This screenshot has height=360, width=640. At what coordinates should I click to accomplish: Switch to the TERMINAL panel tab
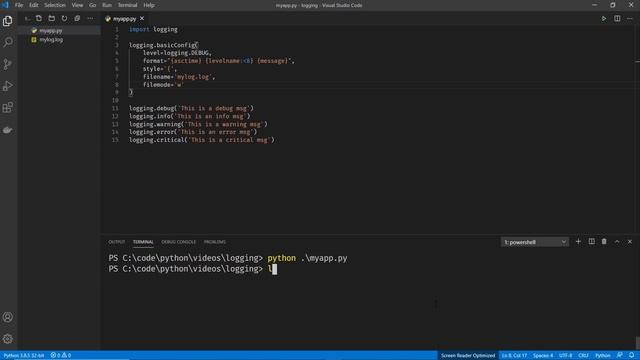143,242
